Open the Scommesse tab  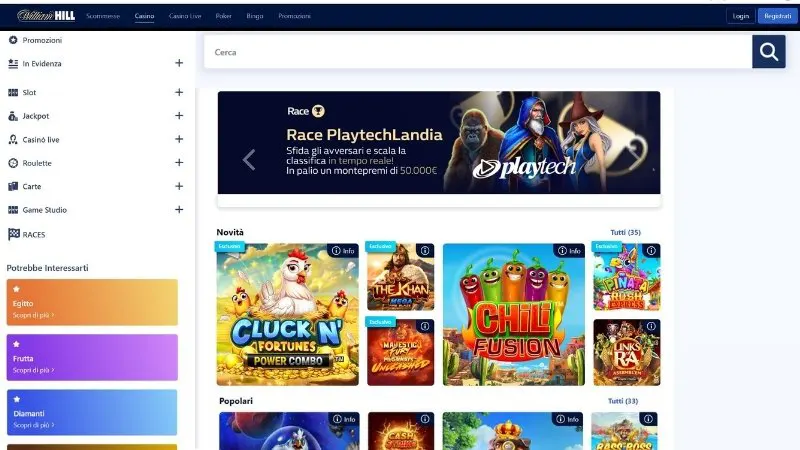103,16
